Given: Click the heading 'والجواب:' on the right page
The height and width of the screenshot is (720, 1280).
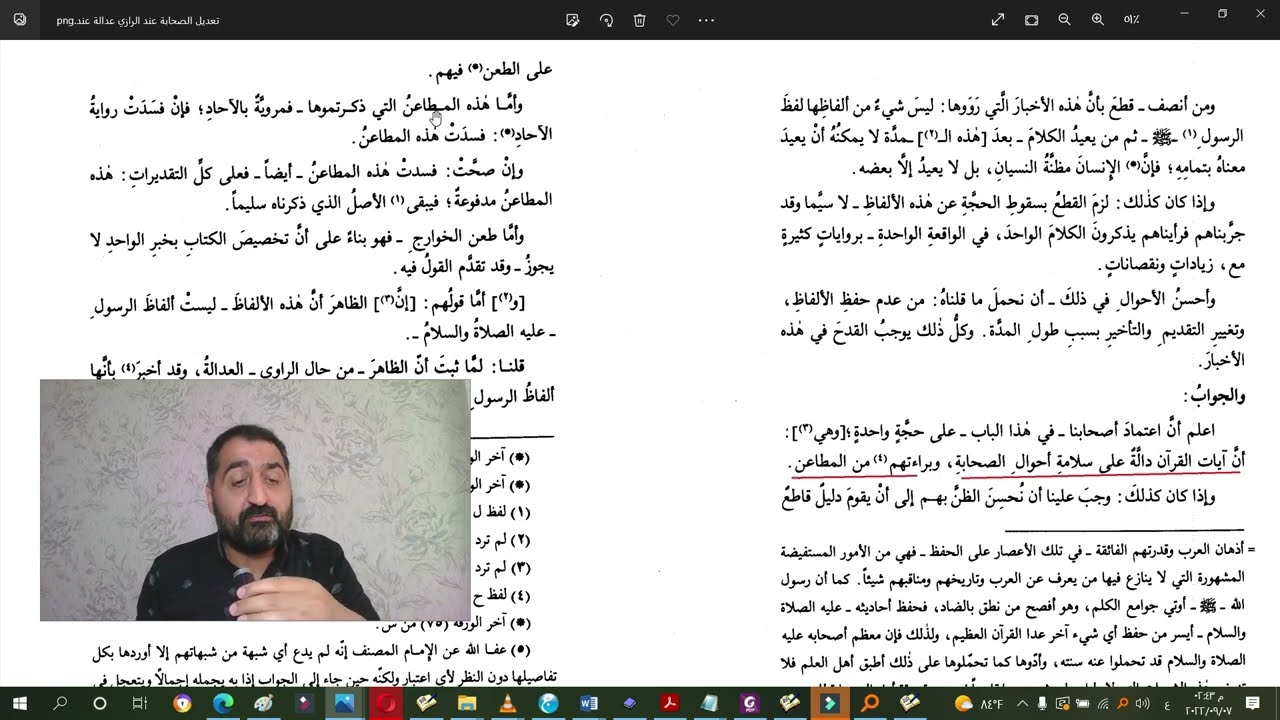Looking at the screenshot, I should point(1214,396).
